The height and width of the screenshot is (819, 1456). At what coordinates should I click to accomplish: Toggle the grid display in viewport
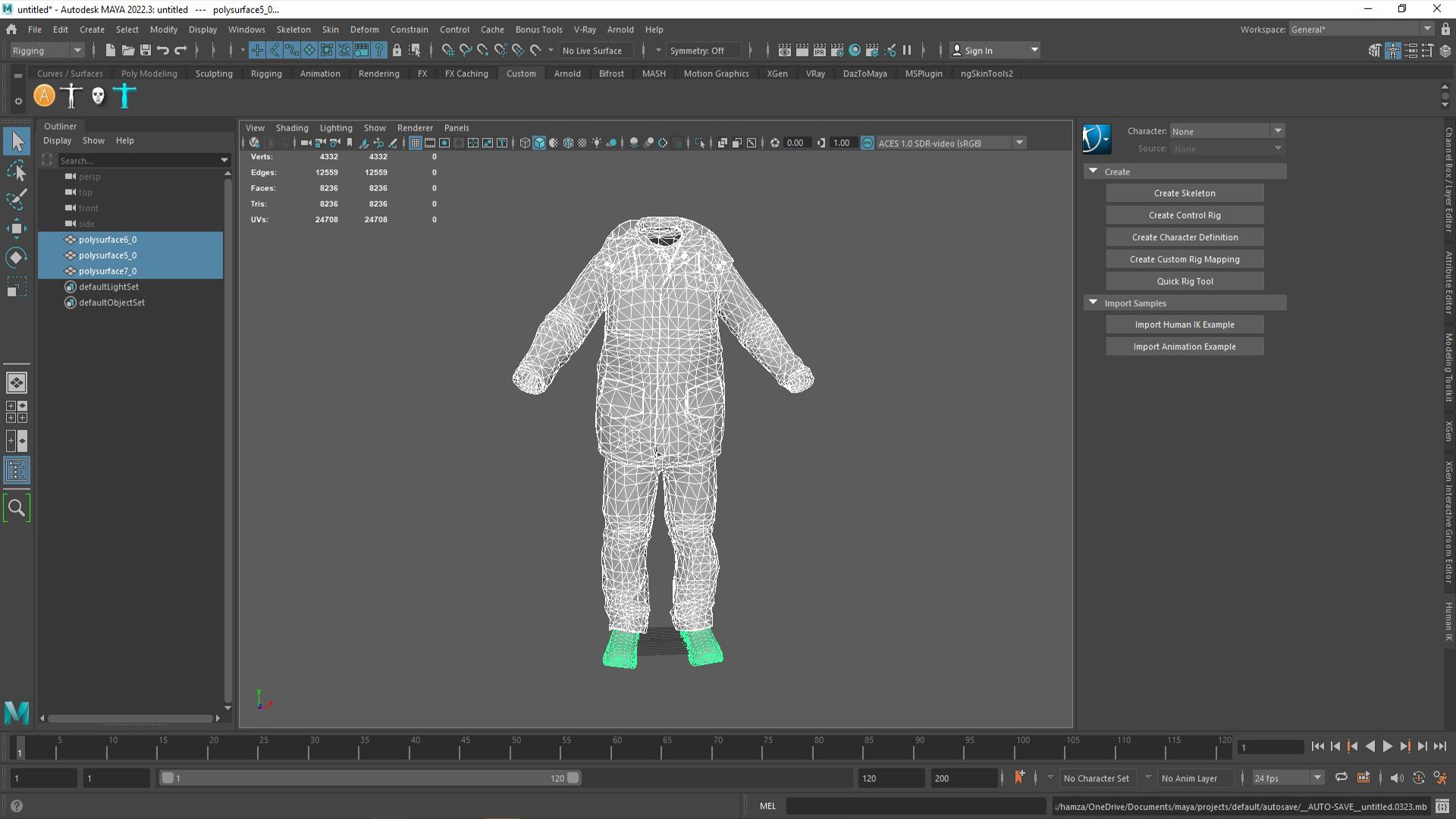coord(416,143)
